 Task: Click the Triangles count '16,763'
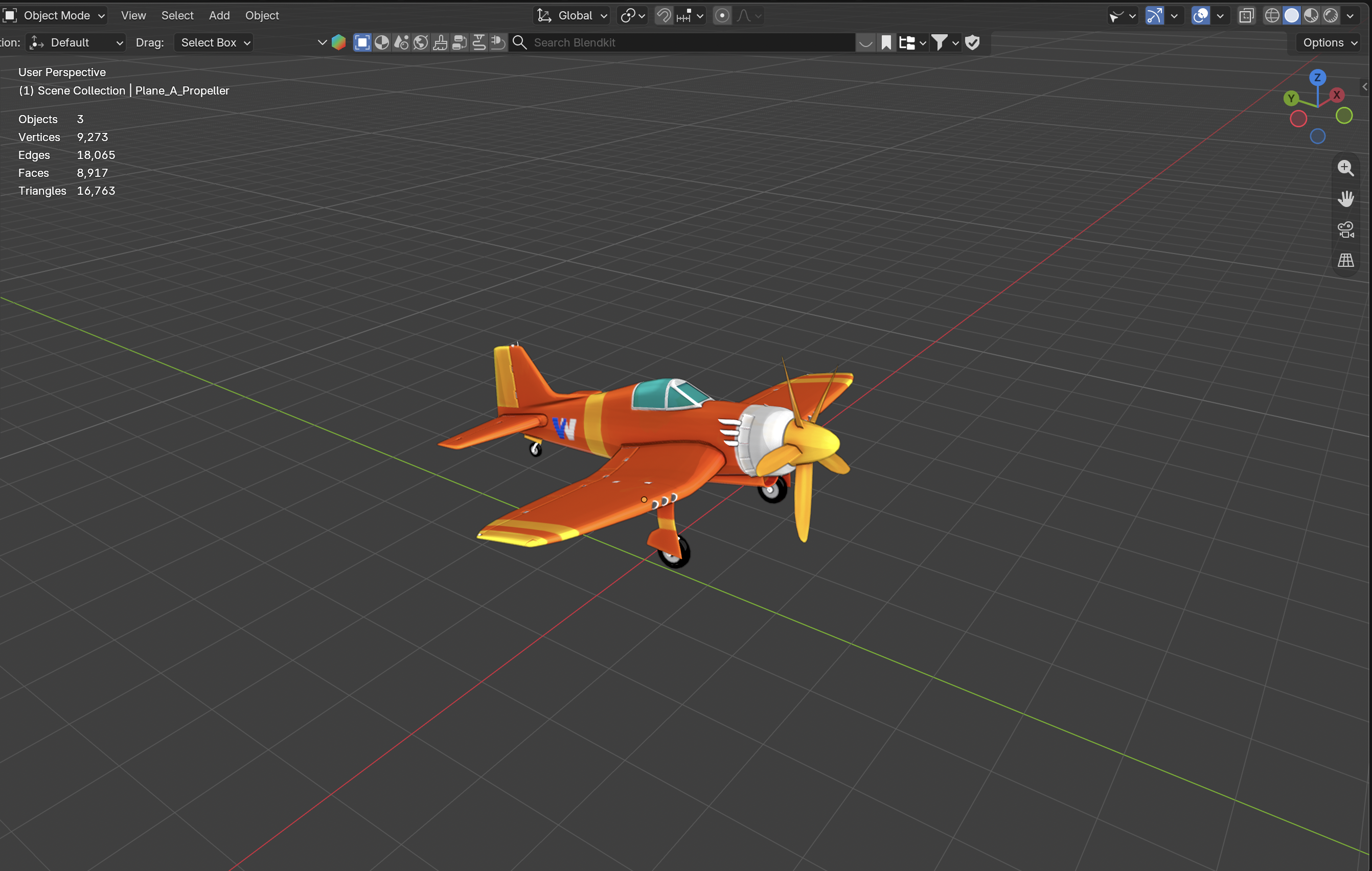[x=96, y=190]
